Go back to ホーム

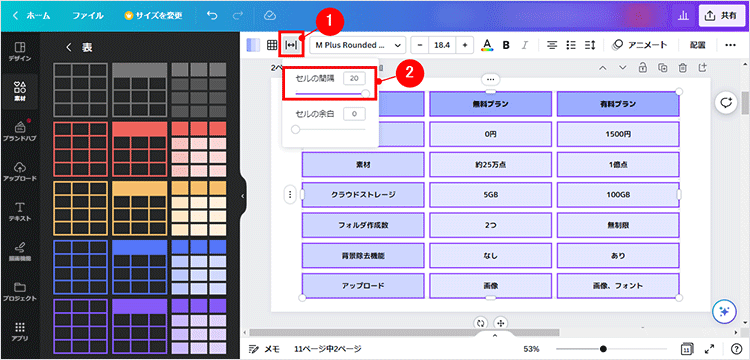tap(32, 15)
